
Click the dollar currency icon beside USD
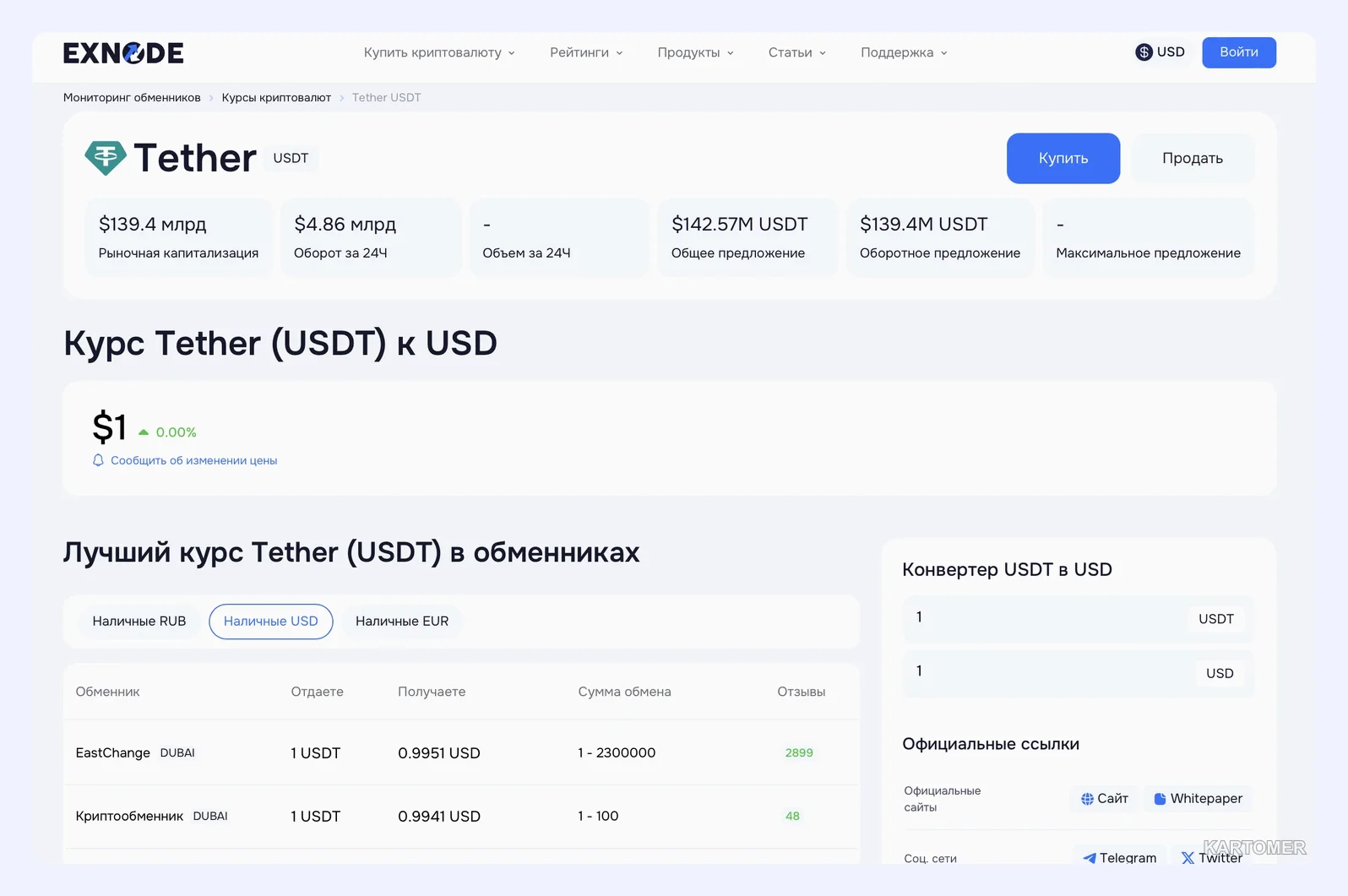pos(1144,52)
